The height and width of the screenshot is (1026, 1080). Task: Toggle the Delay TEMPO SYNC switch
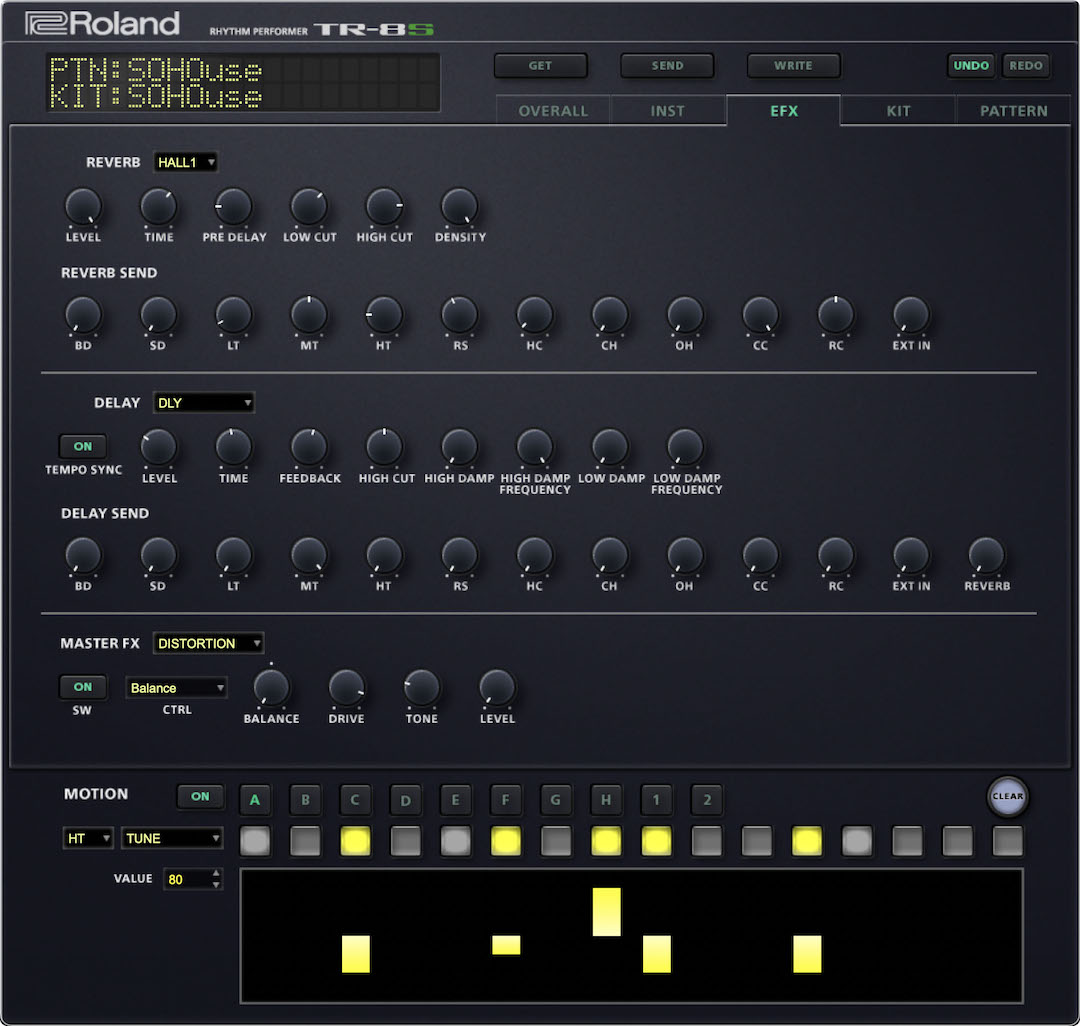83,447
